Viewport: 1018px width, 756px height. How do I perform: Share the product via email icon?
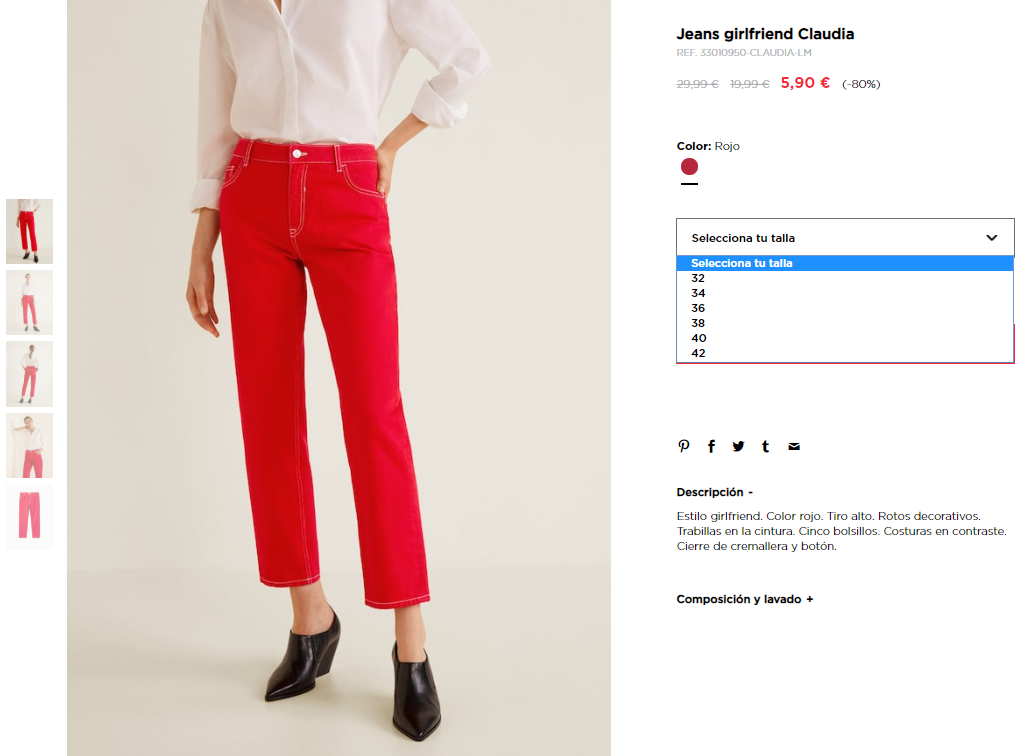[x=793, y=446]
